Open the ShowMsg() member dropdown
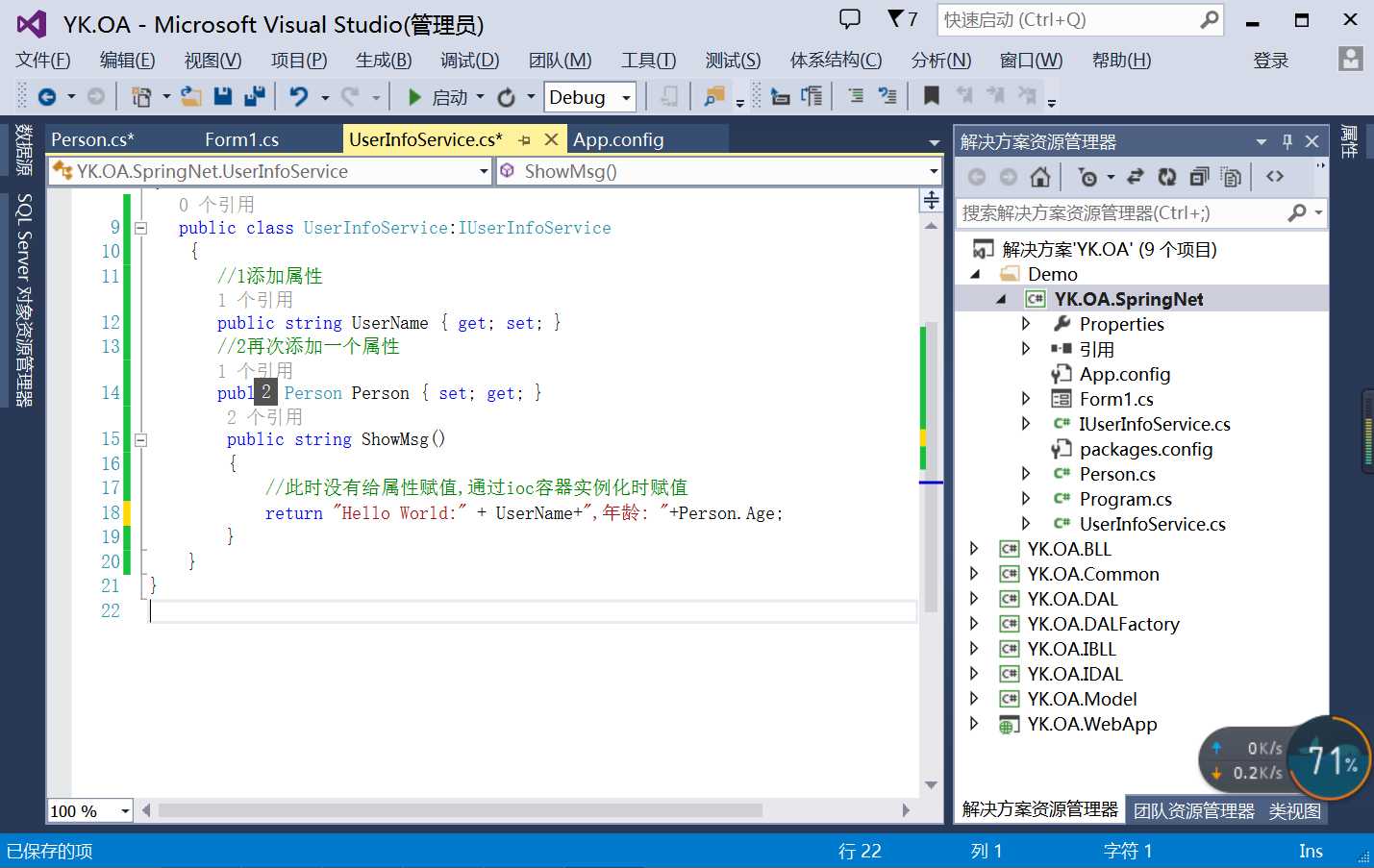The image size is (1374, 868). coord(934,171)
